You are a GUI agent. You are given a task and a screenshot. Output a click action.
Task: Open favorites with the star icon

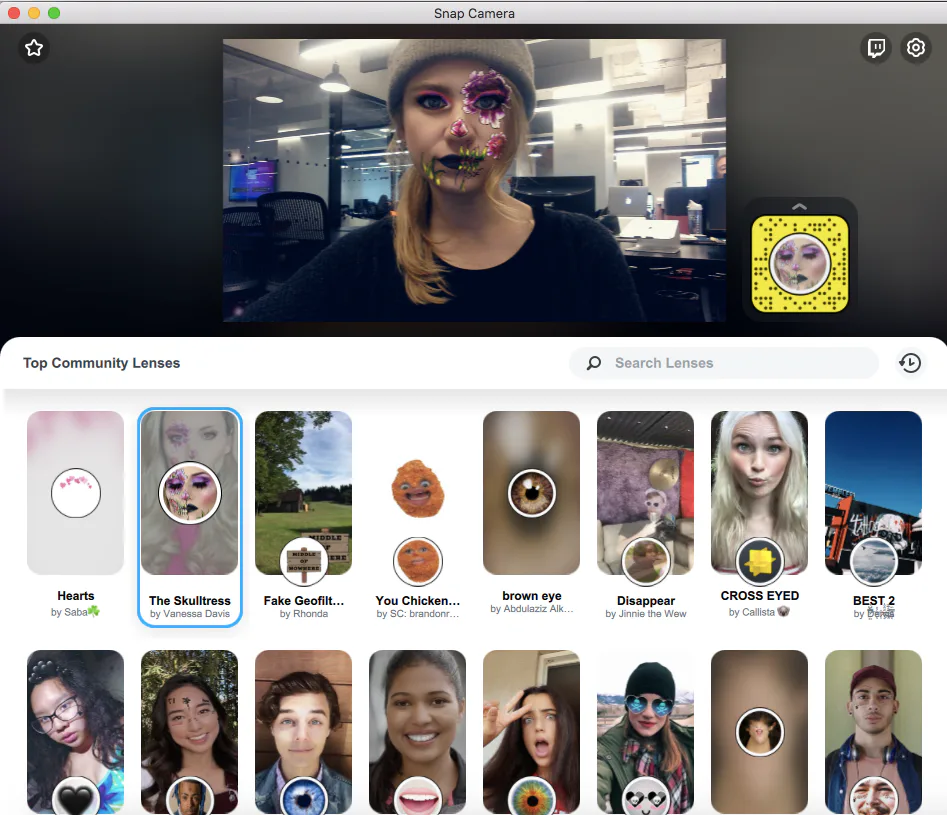pyautogui.click(x=34, y=48)
